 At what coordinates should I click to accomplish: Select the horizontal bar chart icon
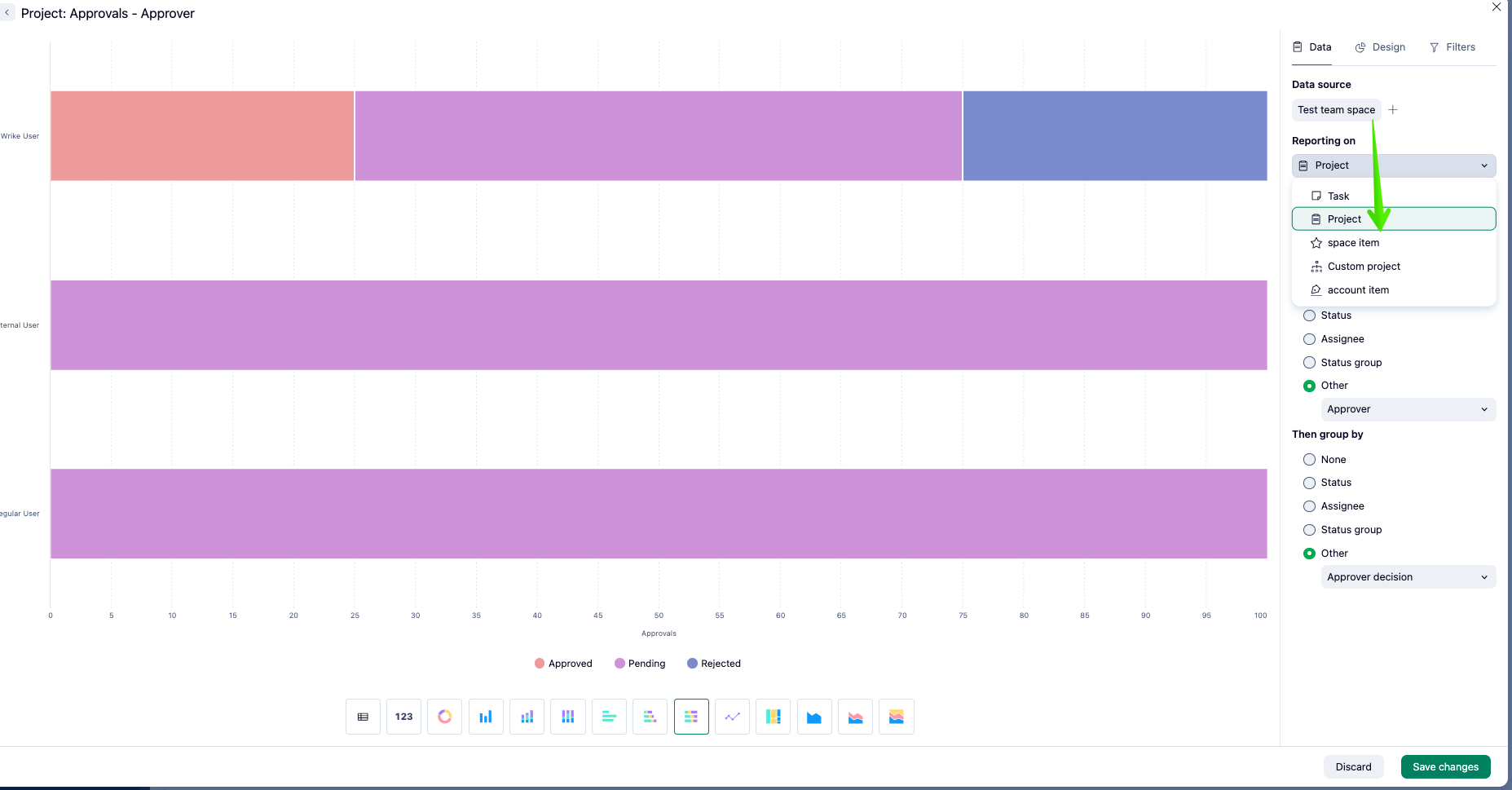609,716
